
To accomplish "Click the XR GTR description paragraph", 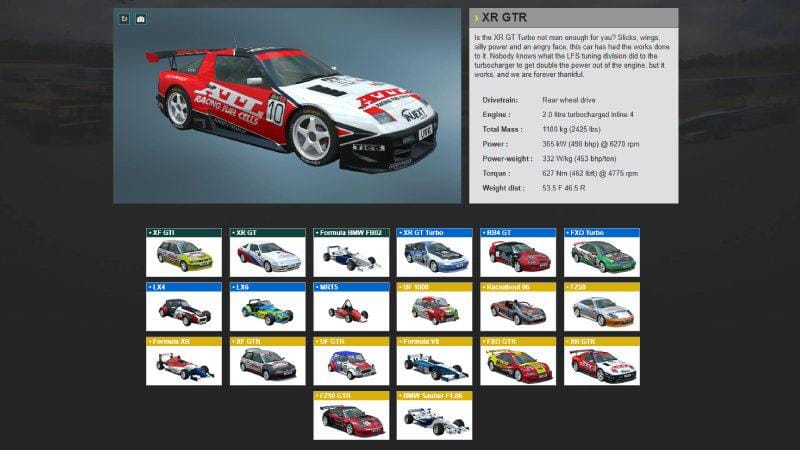I will click(x=572, y=56).
